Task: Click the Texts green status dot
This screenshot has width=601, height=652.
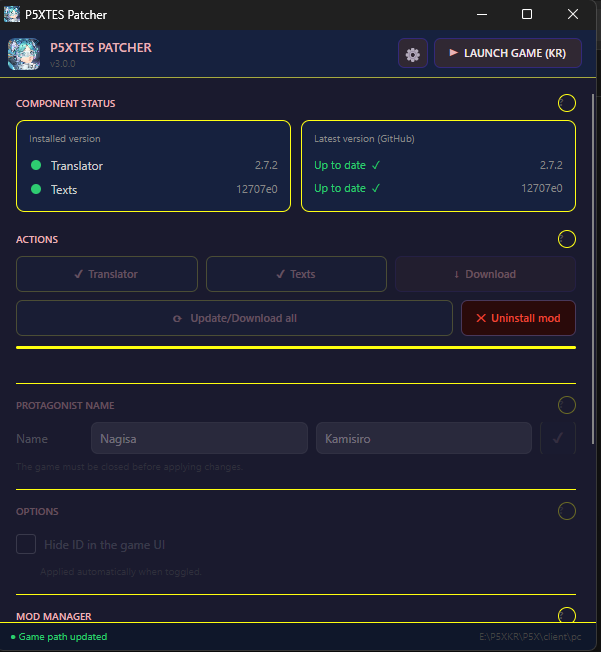Action: pos(36,189)
